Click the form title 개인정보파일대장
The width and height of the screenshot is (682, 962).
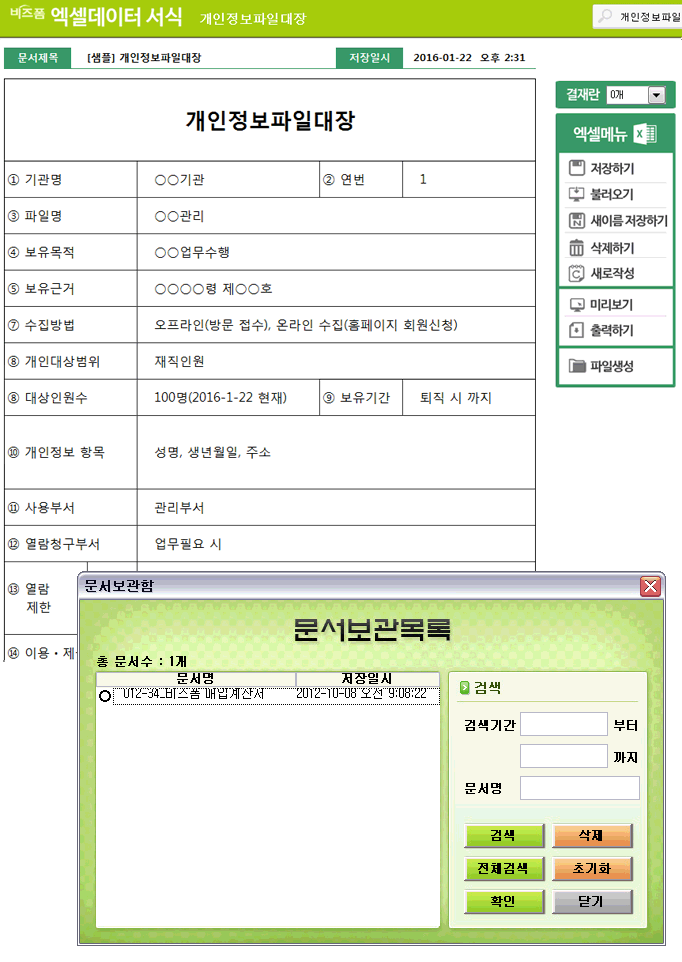tap(270, 120)
